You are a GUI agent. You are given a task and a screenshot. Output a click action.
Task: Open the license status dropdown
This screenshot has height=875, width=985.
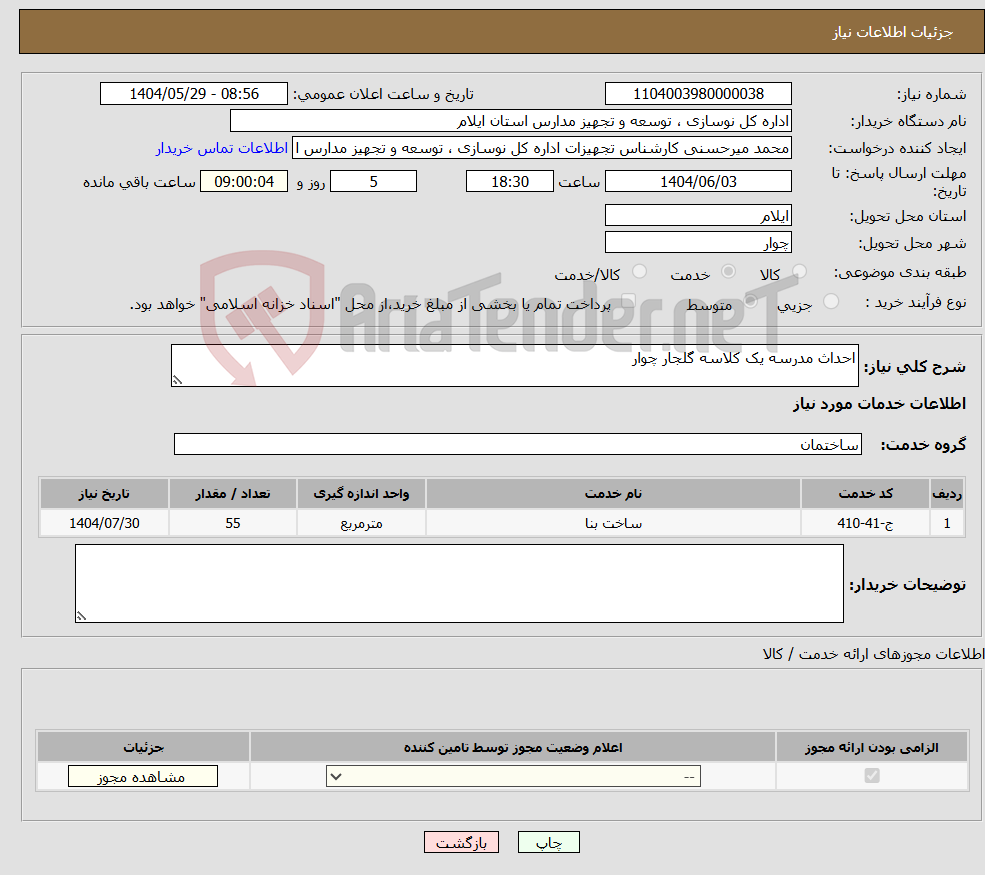pos(513,776)
